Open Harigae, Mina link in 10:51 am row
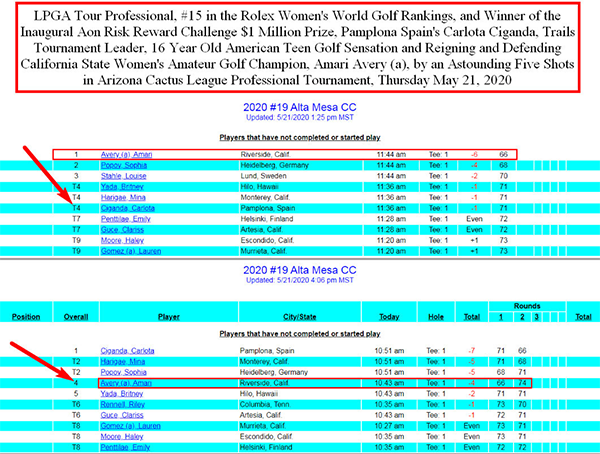The height and width of the screenshot is (454, 600). pyautogui.click(x=122, y=361)
